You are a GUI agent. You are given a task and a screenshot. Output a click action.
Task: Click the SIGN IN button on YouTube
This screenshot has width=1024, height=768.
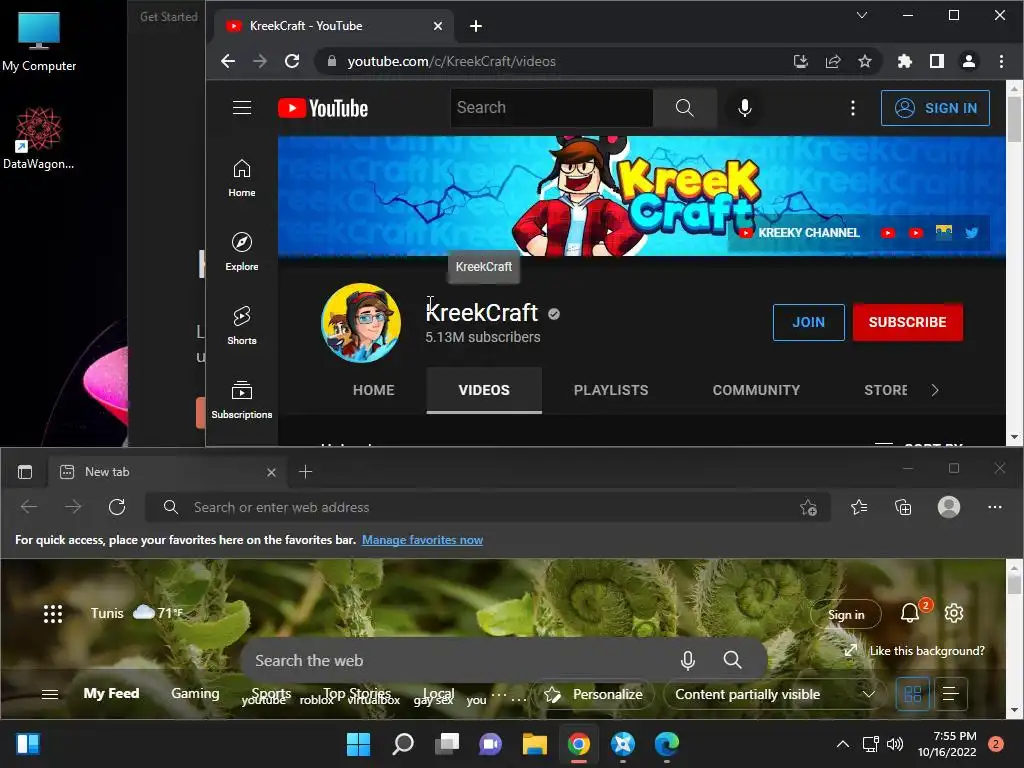[x=935, y=108]
